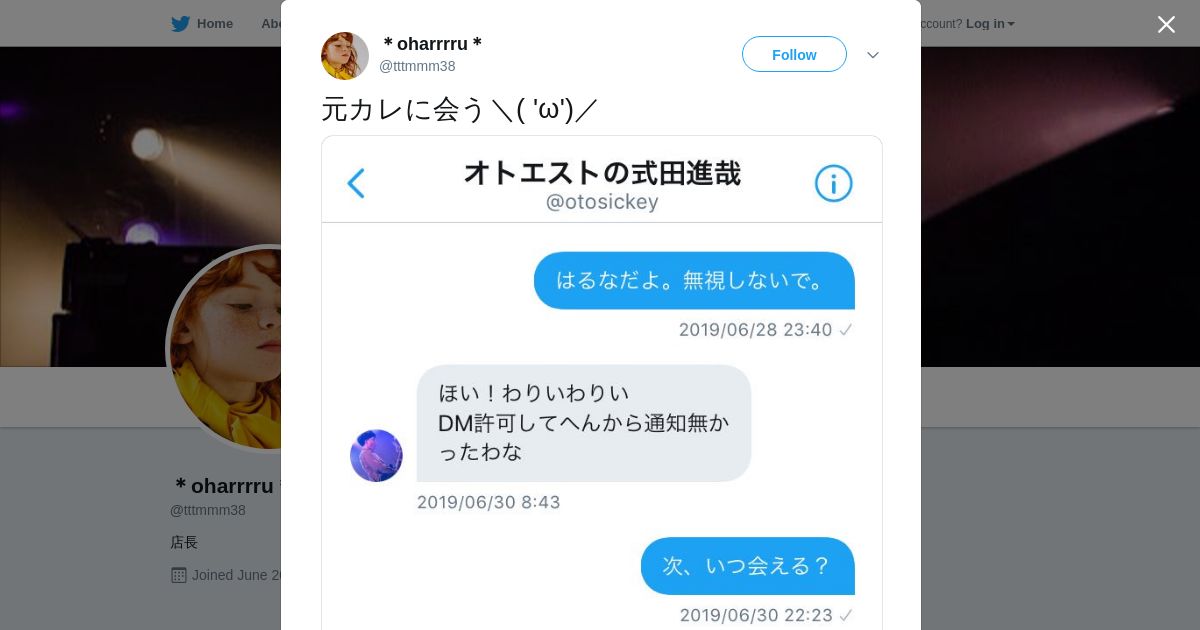Image resolution: width=1200 pixels, height=630 pixels.
Task: Open oharrrru's avatar in tweet header
Action: pyautogui.click(x=345, y=56)
